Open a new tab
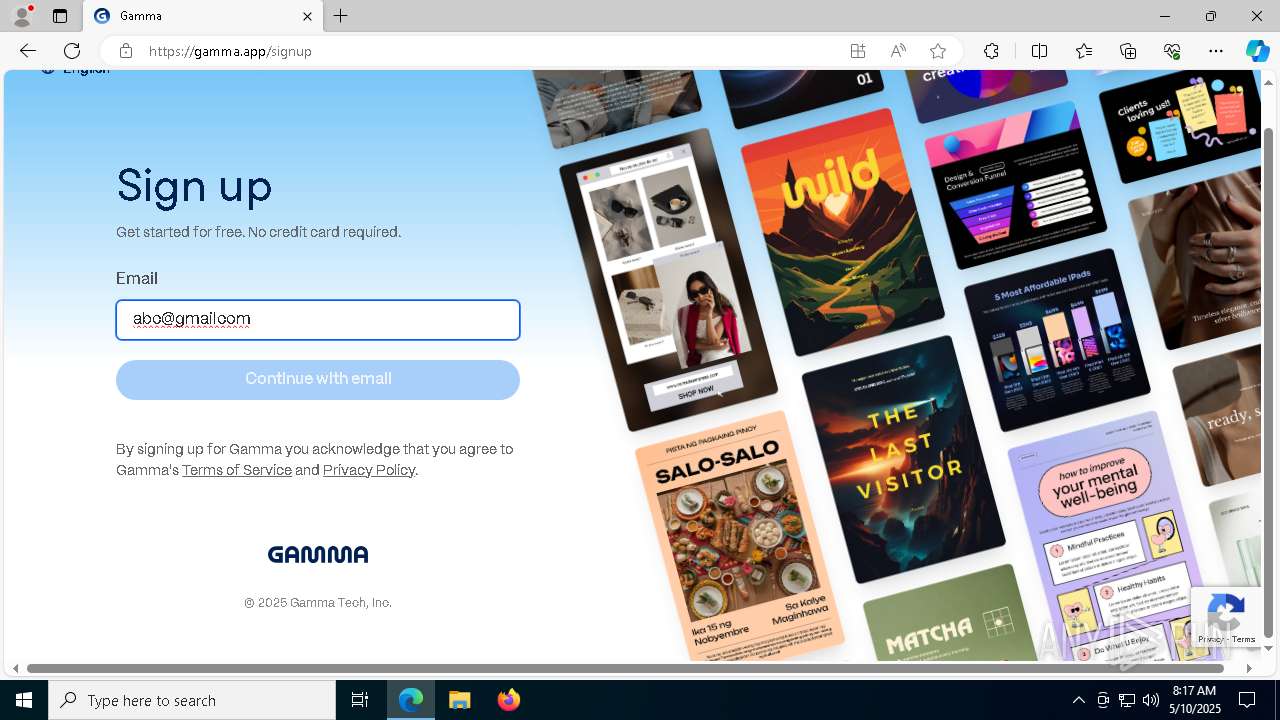This screenshot has width=1280, height=720. pyautogui.click(x=341, y=16)
